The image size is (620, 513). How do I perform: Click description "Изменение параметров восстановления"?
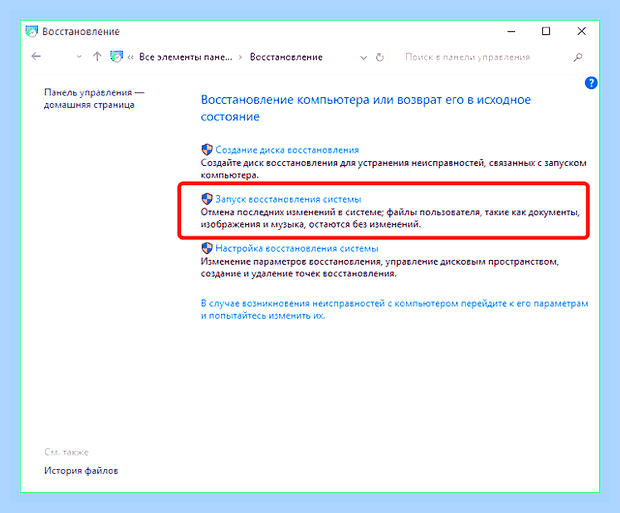tap(380, 267)
